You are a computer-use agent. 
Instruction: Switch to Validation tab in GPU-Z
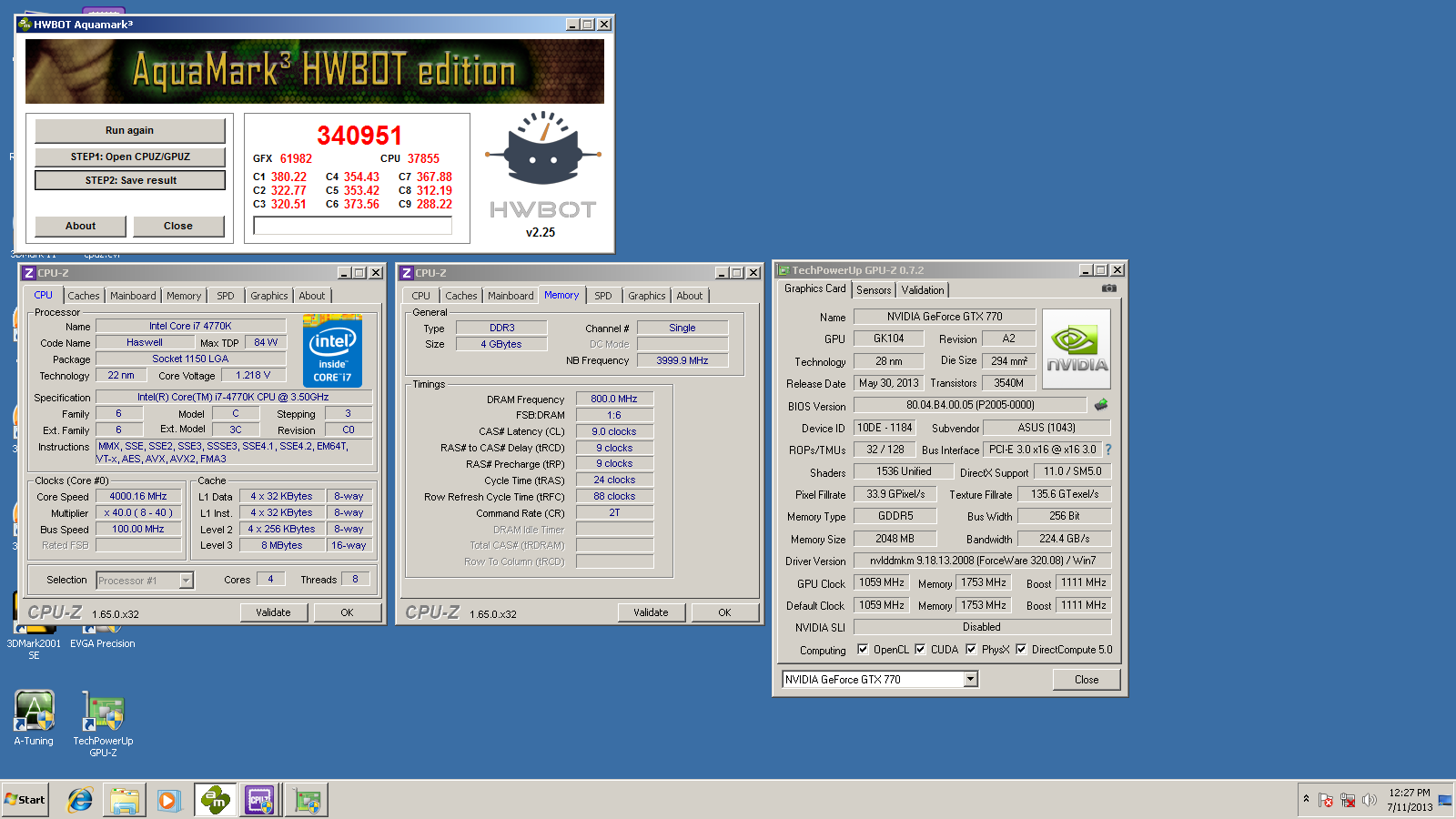(x=923, y=290)
